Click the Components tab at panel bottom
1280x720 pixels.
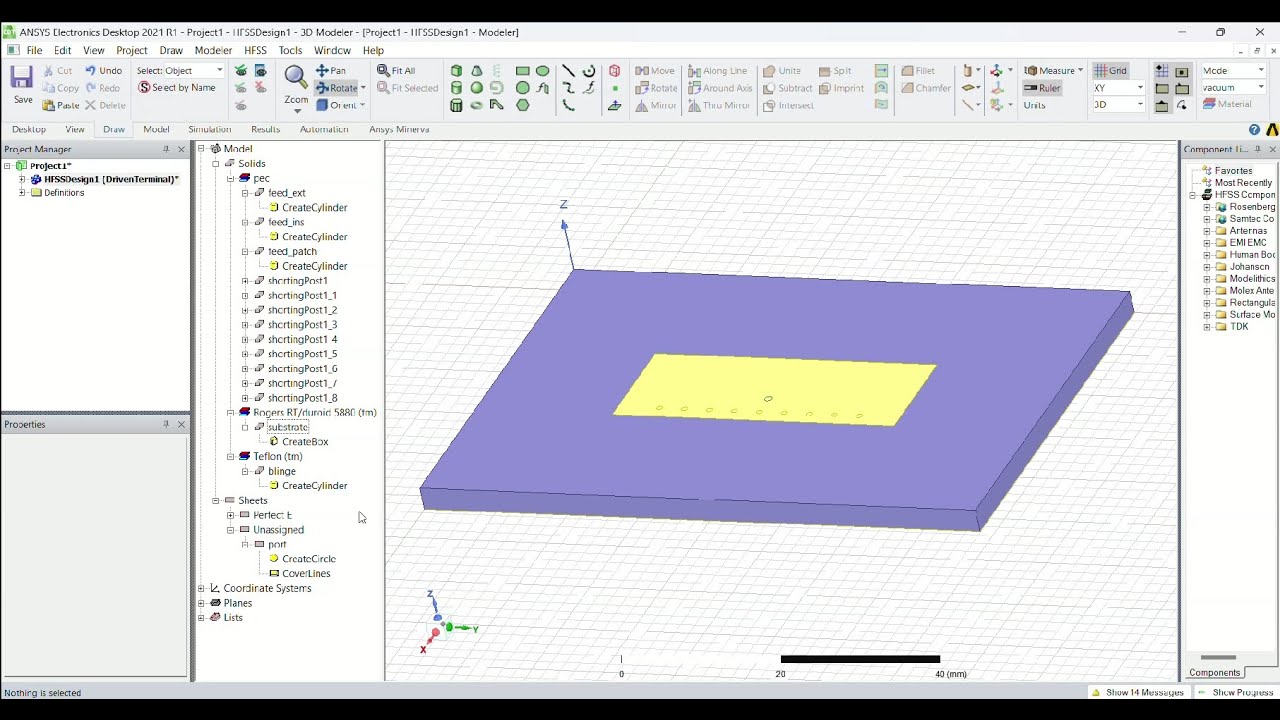(1214, 673)
